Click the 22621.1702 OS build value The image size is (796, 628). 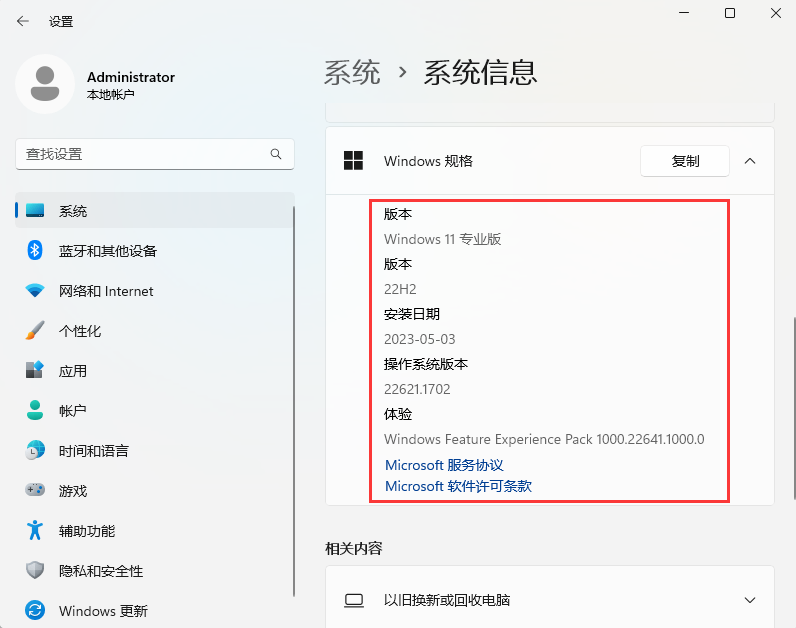pyautogui.click(x=417, y=389)
